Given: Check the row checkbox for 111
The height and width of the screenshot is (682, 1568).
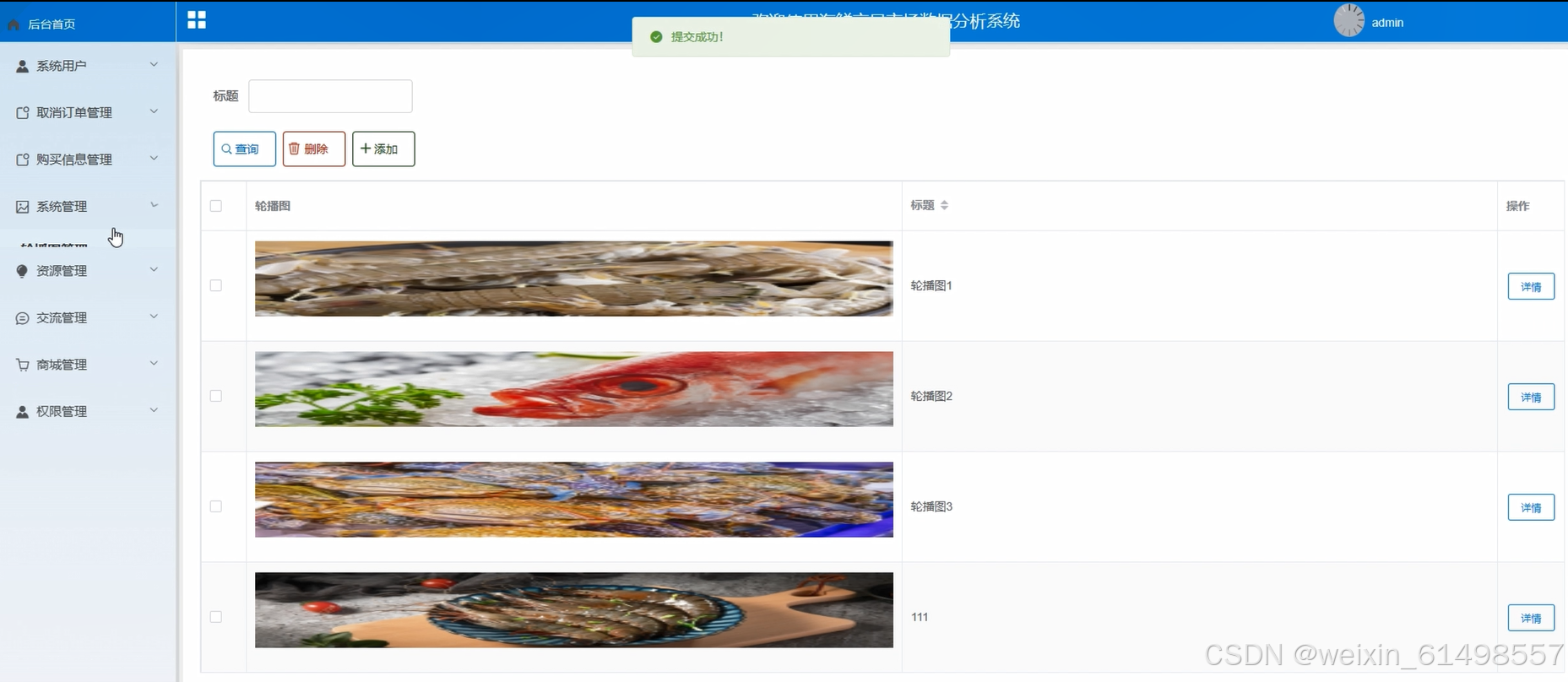Looking at the screenshot, I should click(x=216, y=617).
